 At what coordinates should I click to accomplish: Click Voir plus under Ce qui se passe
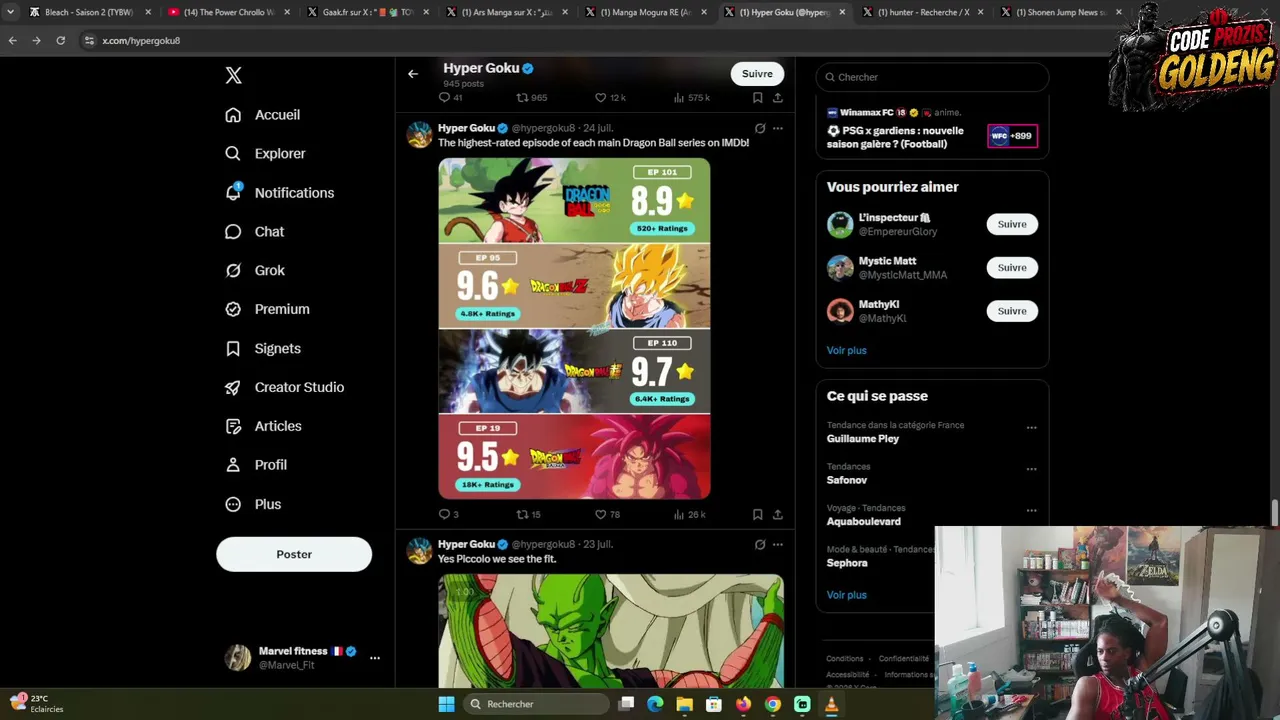847,595
